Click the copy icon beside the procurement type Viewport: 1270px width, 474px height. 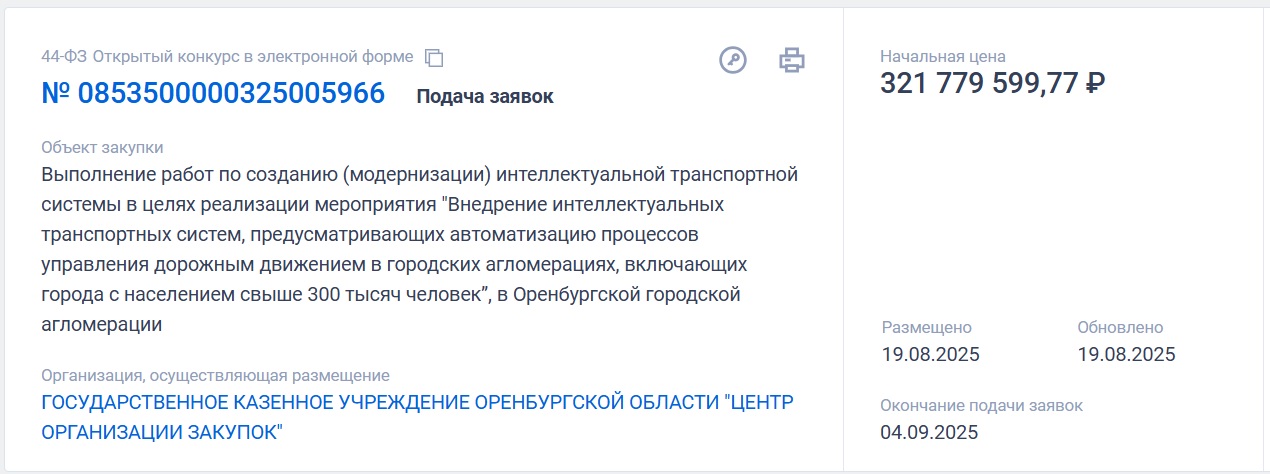434,58
